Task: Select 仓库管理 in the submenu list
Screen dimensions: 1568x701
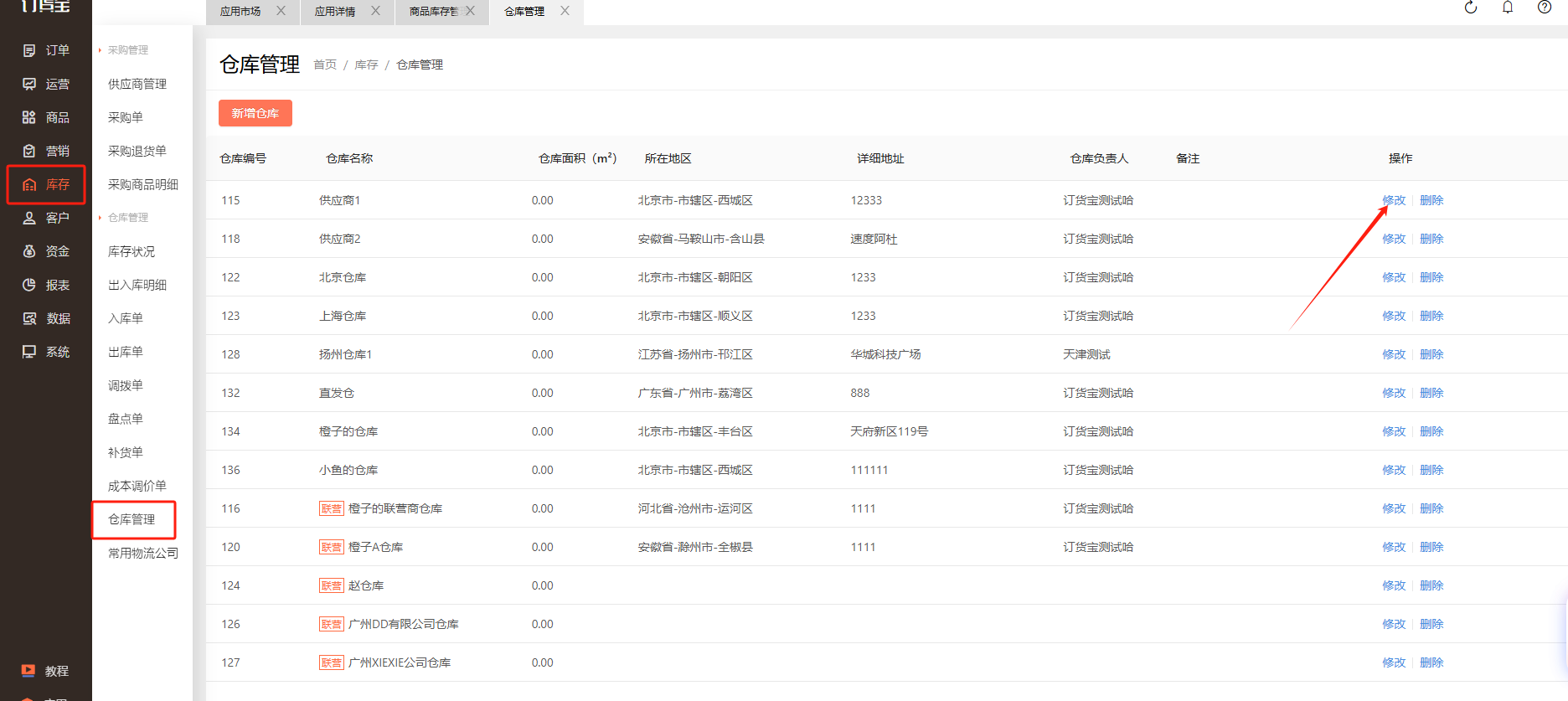Action: click(132, 519)
